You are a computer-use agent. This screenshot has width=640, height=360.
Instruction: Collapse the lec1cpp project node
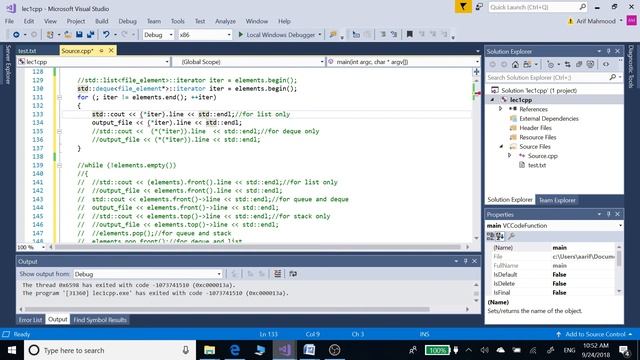tap(492, 100)
